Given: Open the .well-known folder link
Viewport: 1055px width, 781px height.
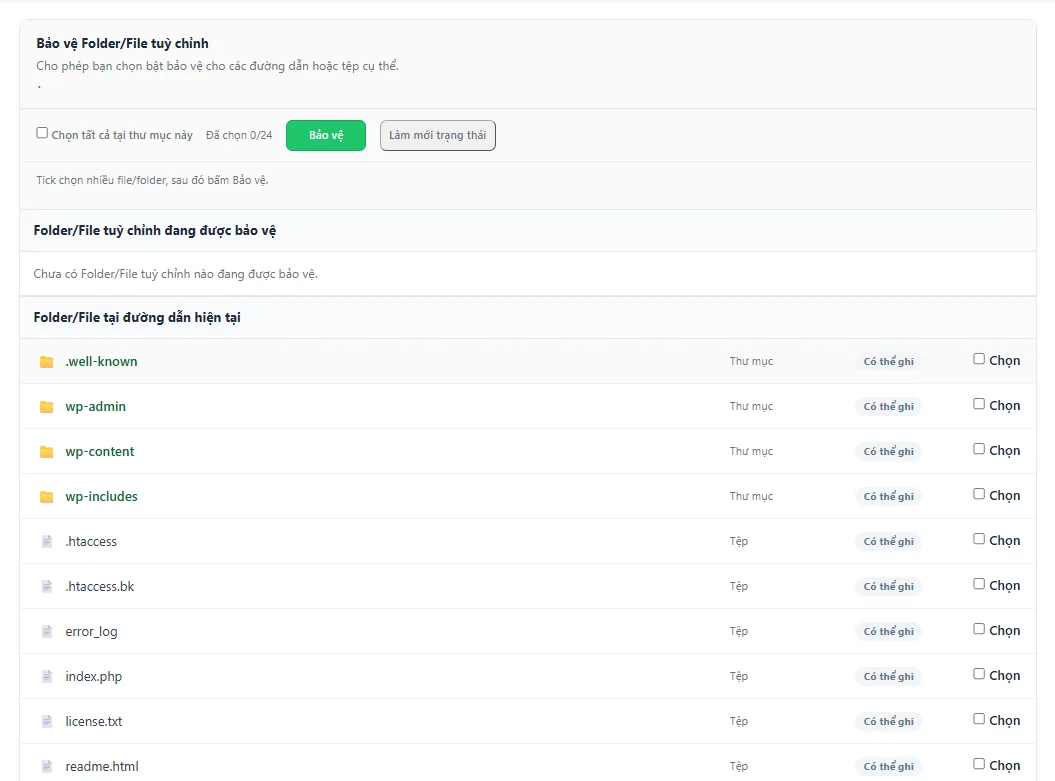Looking at the screenshot, I should [101, 362].
